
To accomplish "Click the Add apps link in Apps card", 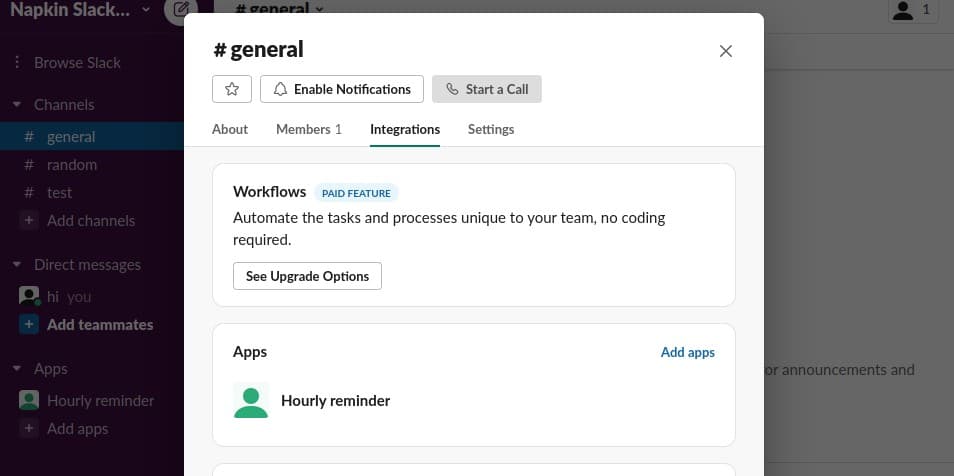I will click(688, 352).
